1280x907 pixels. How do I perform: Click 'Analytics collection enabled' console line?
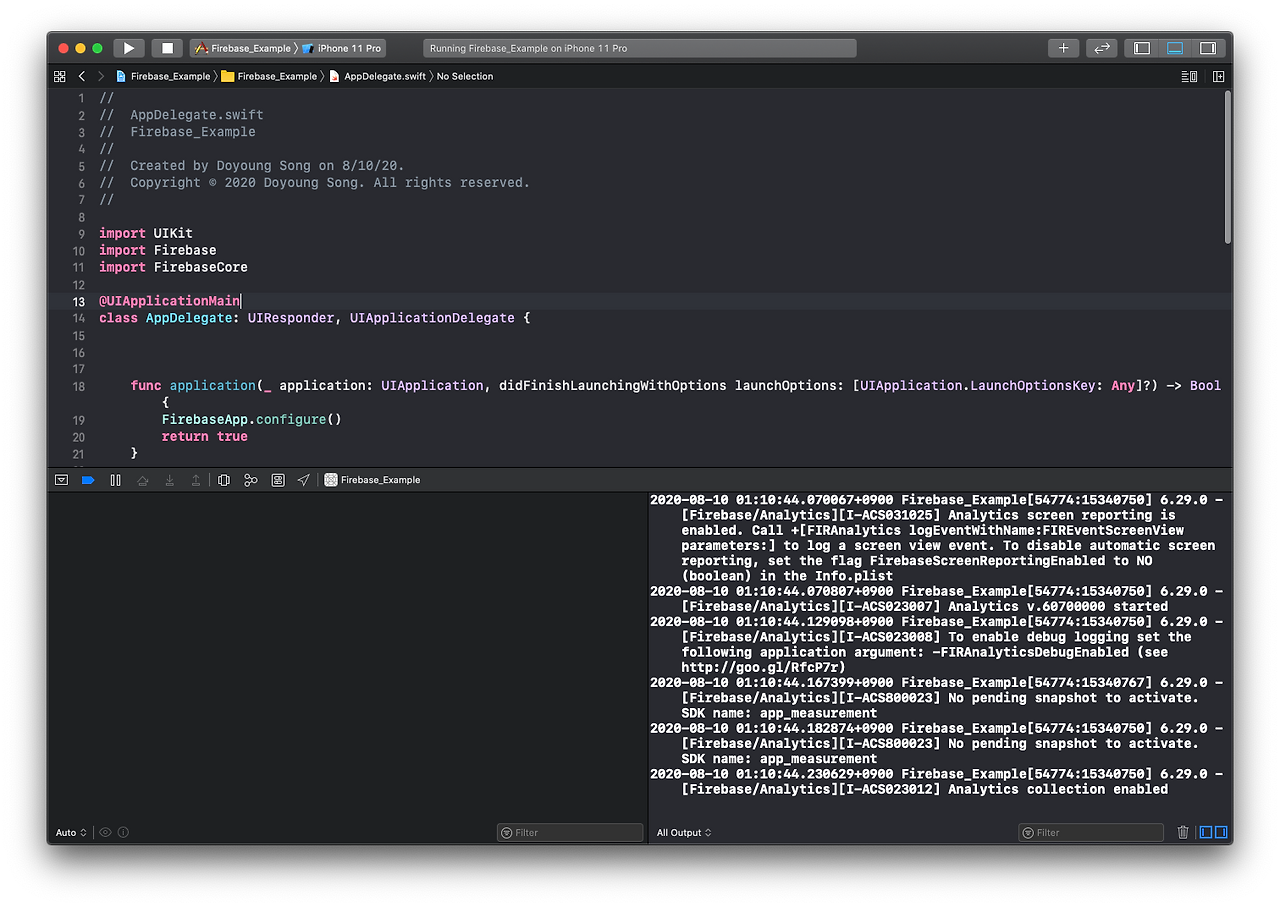pos(1058,789)
